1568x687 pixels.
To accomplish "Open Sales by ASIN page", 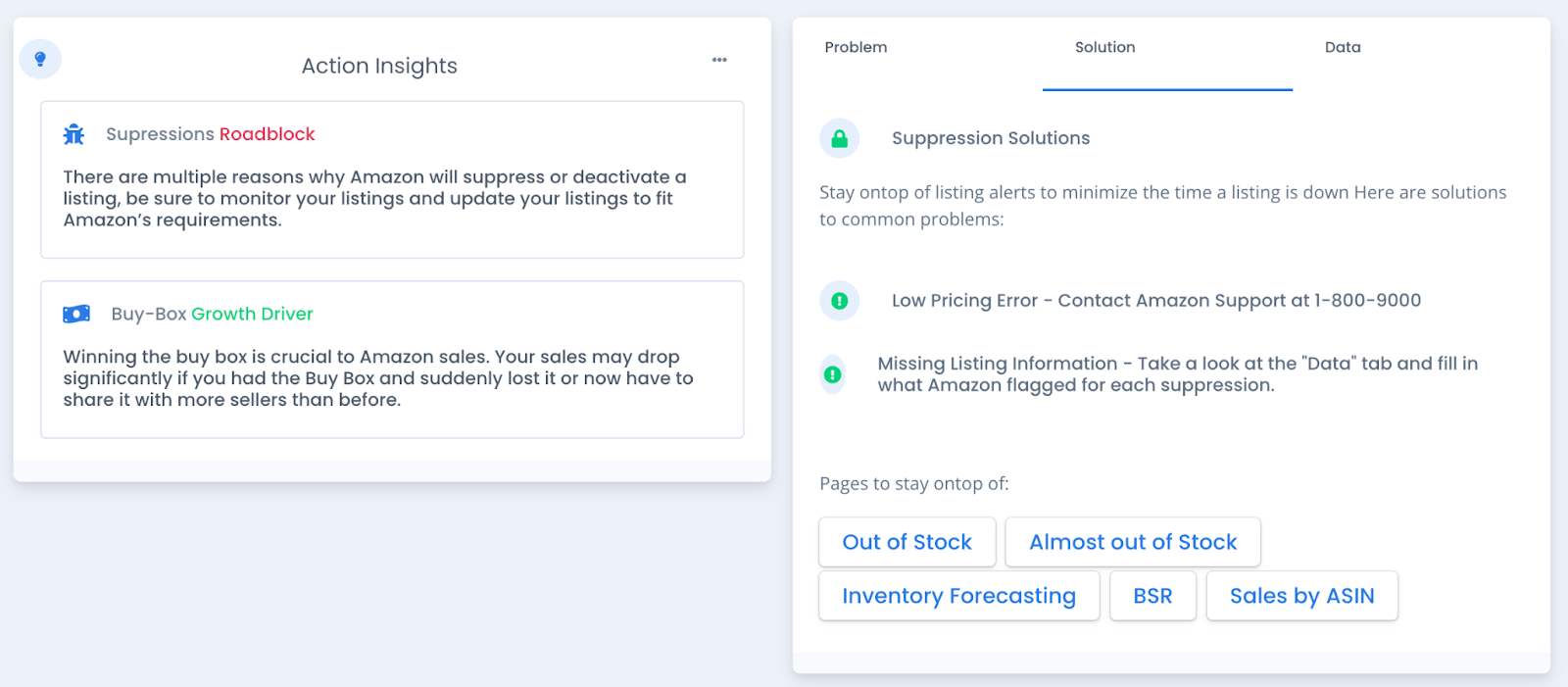I will (x=1301, y=596).
